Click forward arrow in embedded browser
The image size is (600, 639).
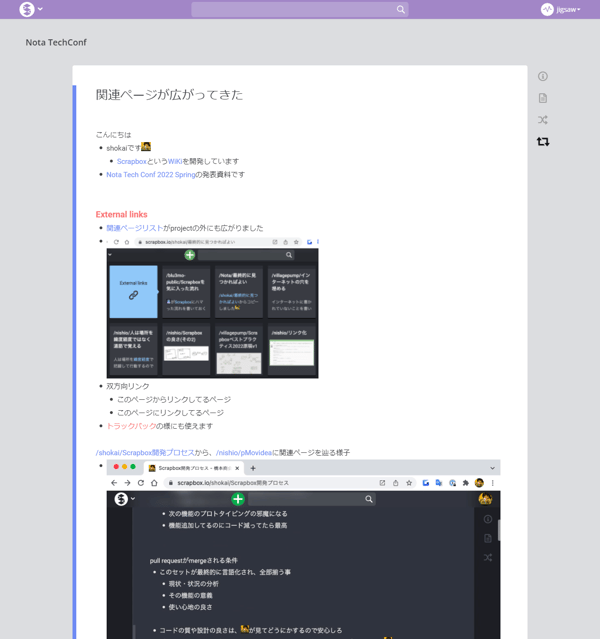coord(128,483)
